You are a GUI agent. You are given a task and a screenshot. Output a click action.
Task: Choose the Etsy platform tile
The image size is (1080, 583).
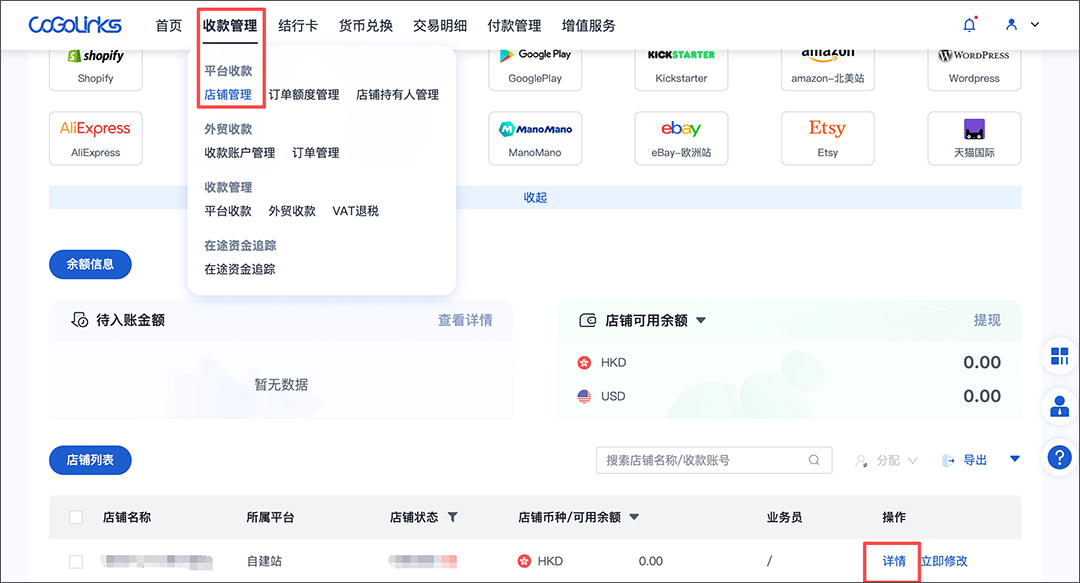(x=827, y=137)
